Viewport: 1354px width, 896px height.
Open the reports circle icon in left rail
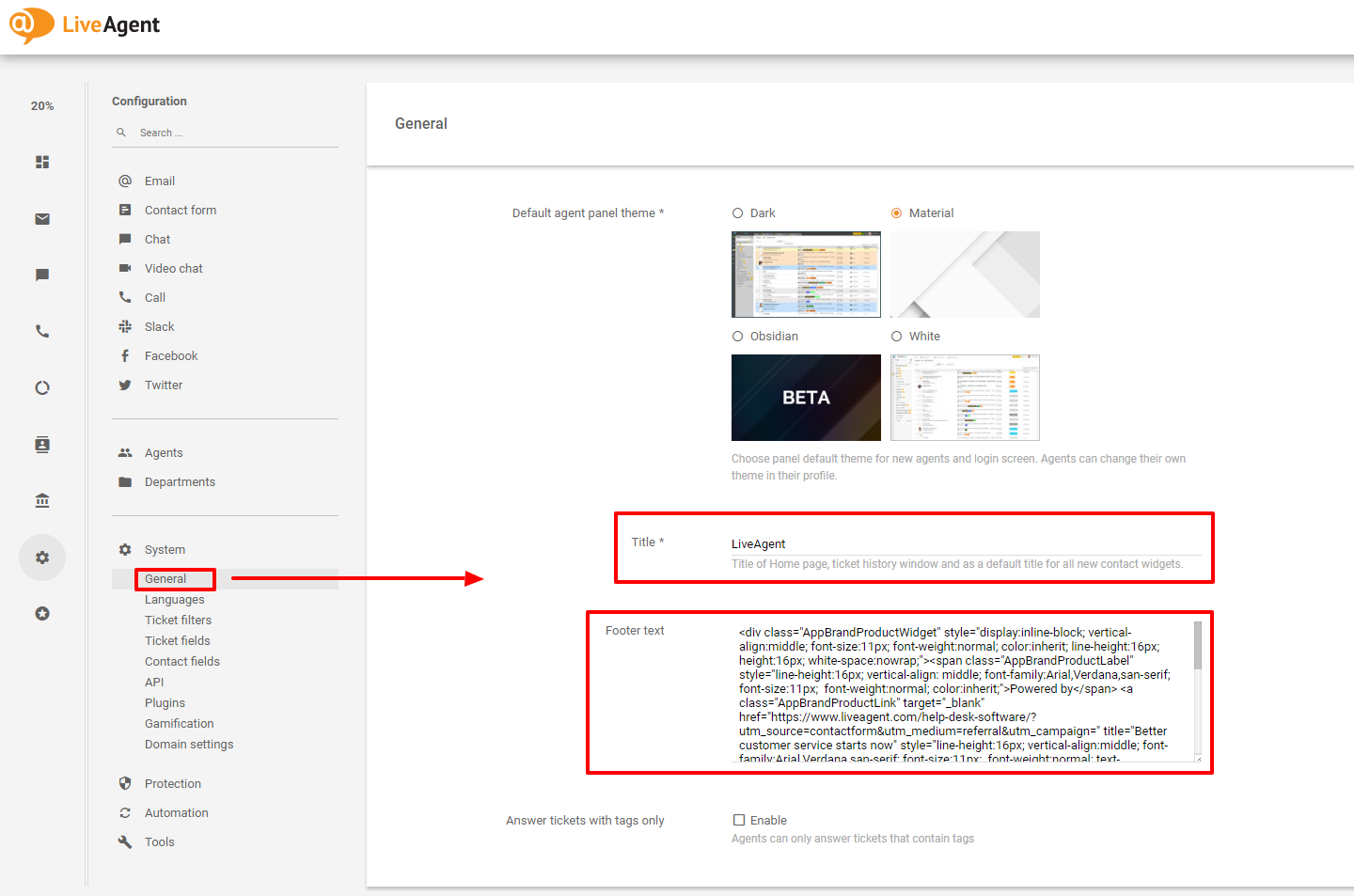click(42, 388)
